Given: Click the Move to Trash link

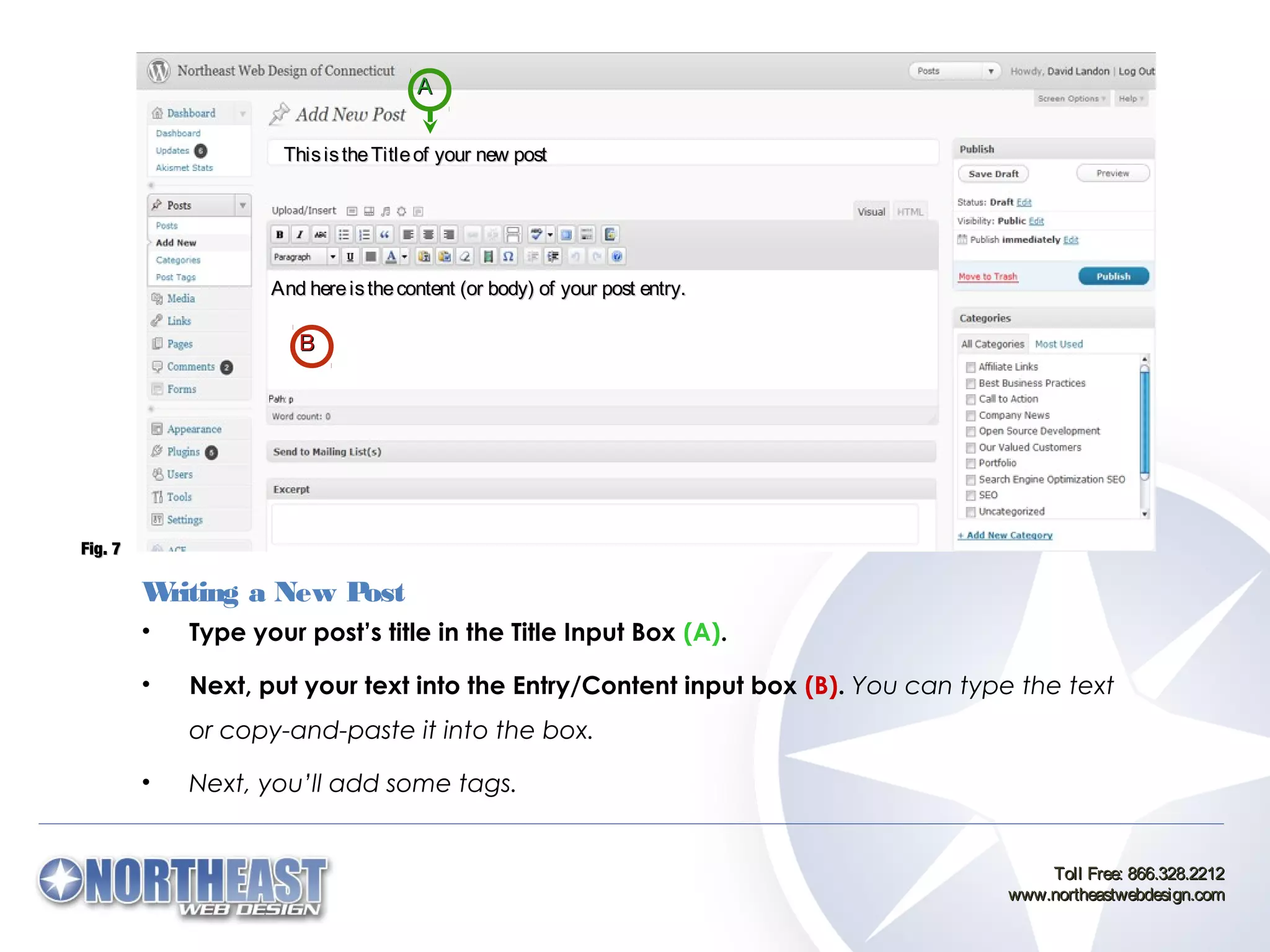Looking at the screenshot, I should (988, 277).
